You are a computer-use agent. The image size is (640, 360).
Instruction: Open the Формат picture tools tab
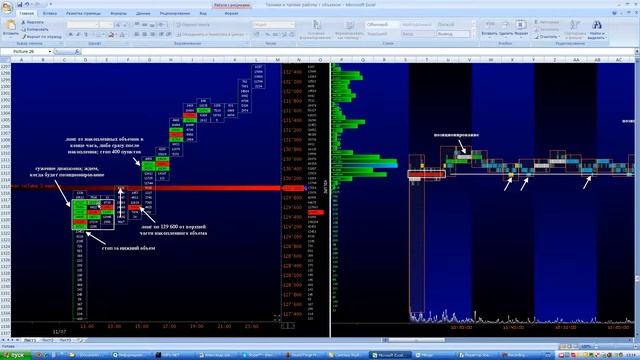(231, 13)
